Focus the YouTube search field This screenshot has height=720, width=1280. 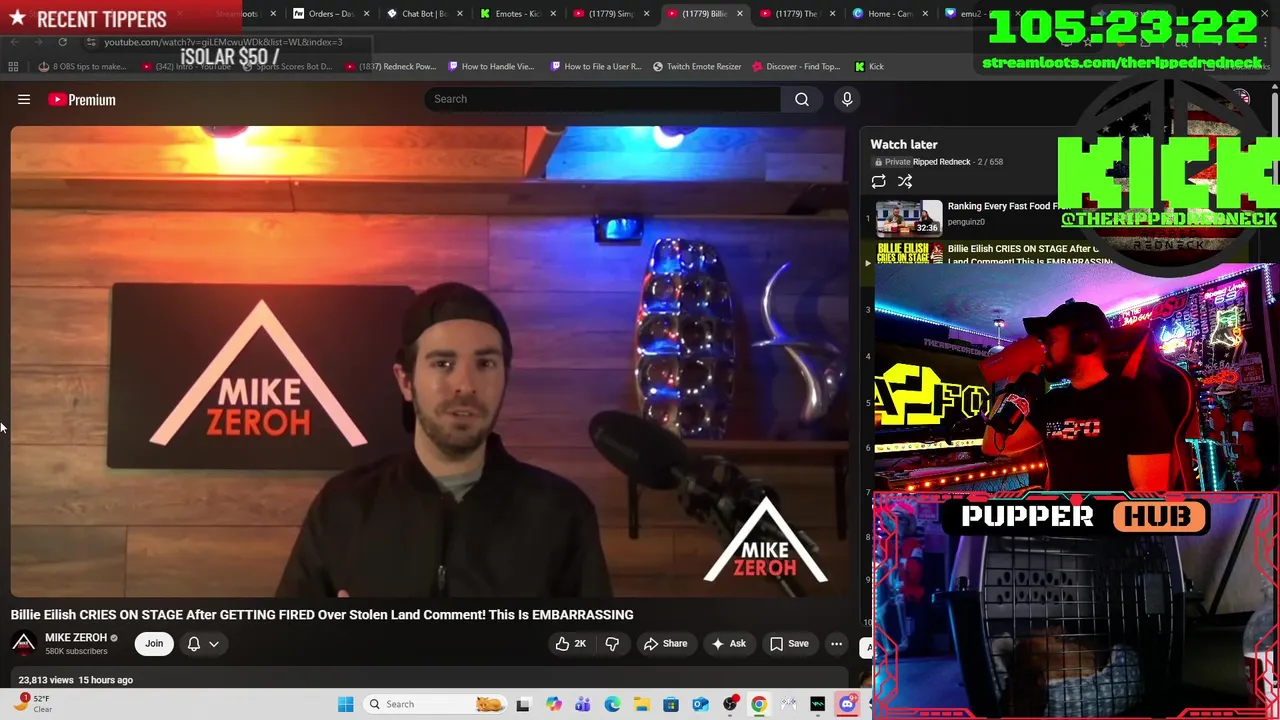(x=603, y=99)
